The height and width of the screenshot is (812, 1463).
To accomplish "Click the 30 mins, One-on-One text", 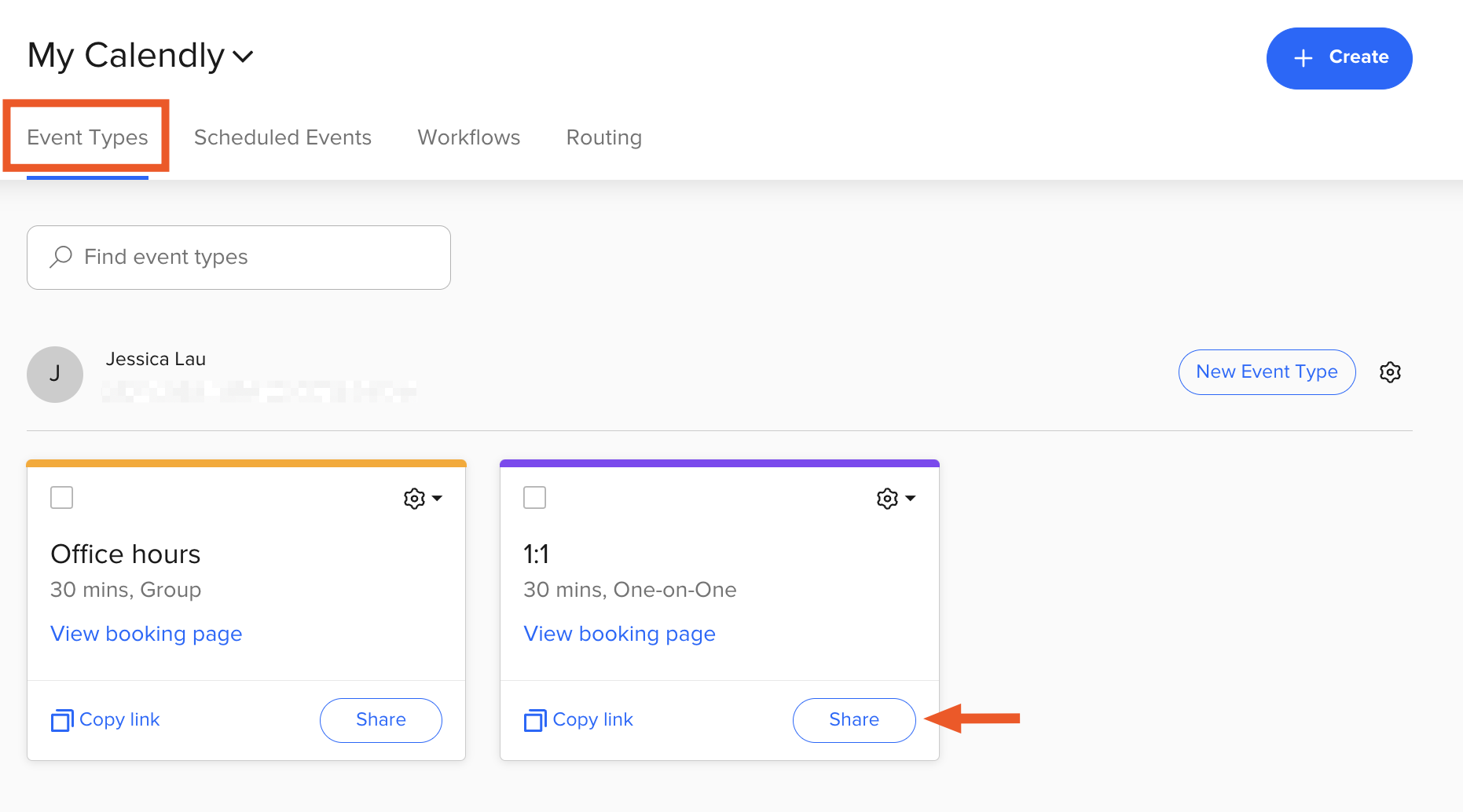I will (x=630, y=590).
